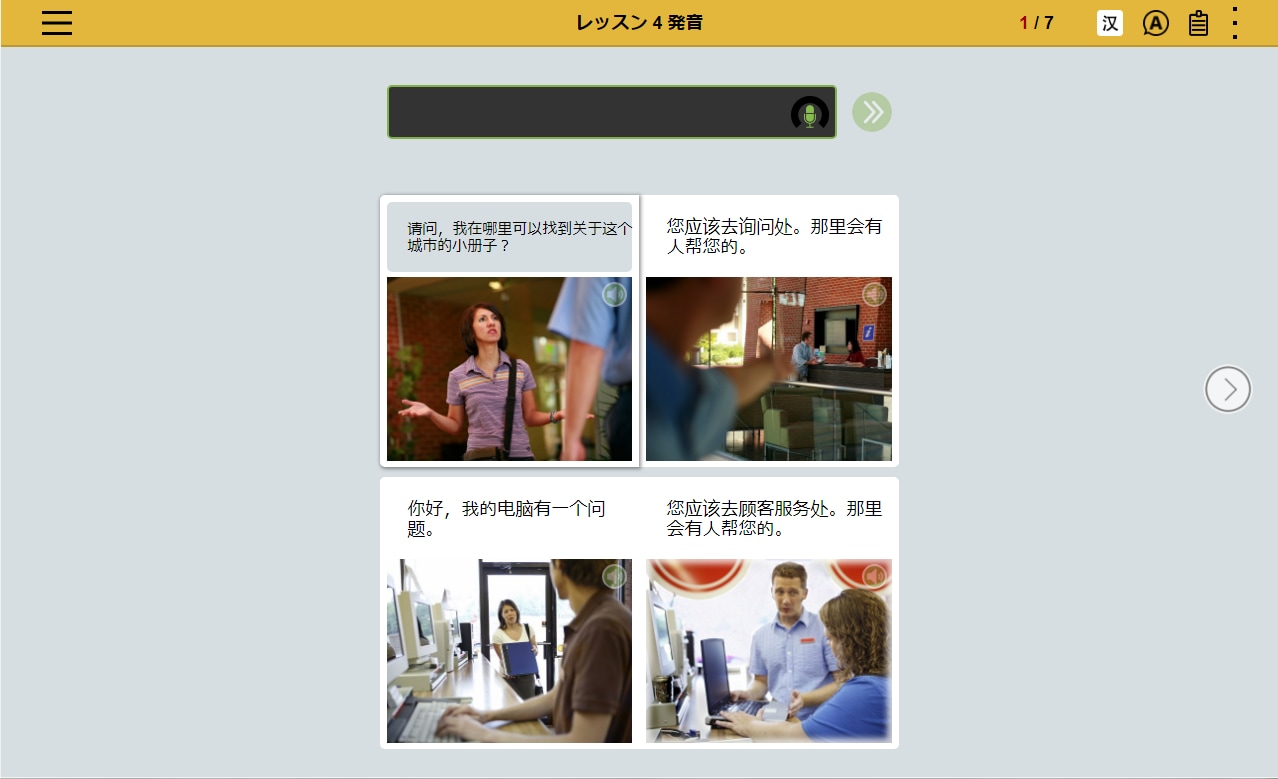Open the hamburger menu
The width and height of the screenshot is (1278, 779).
(x=57, y=23)
